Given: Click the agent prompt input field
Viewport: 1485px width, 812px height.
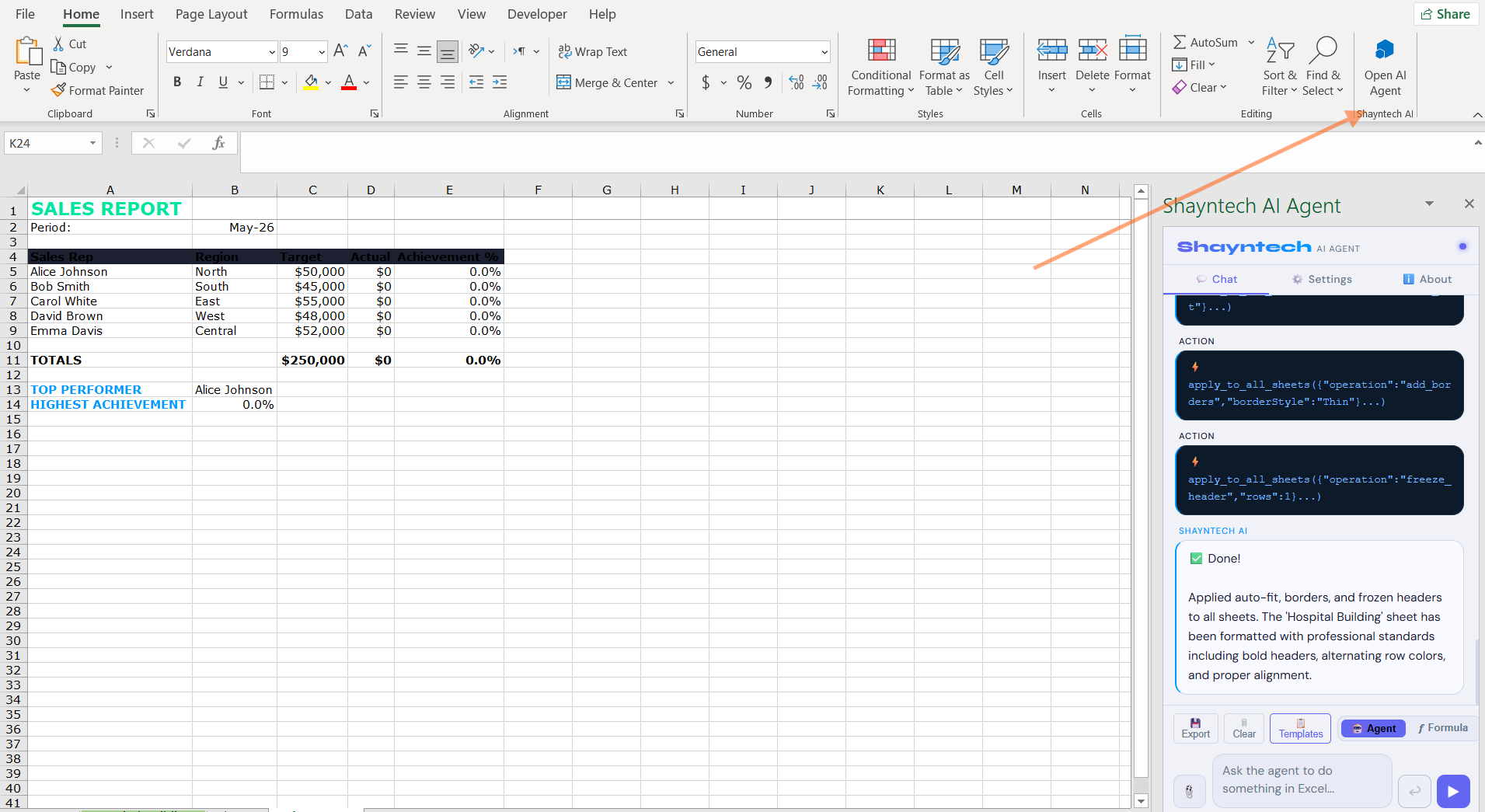Looking at the screenshot, I should (x=1302, y=780).
